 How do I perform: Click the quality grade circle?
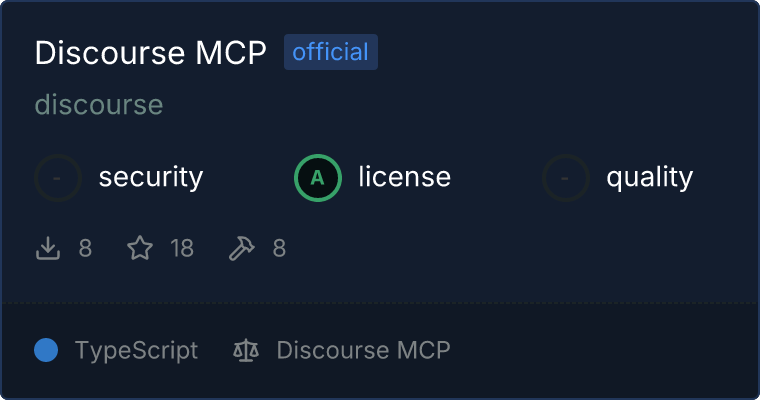566,178
